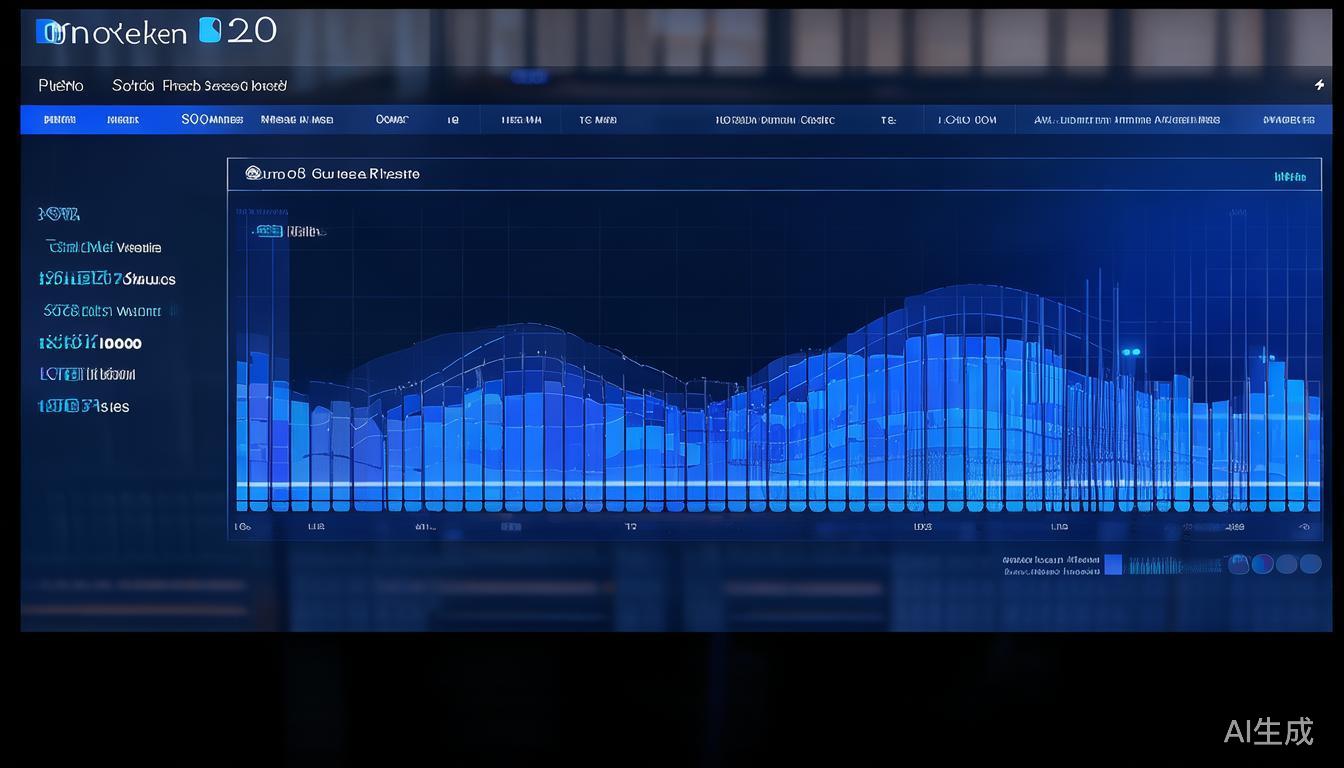Click the last round icon below the chart

pos(1310,564)
